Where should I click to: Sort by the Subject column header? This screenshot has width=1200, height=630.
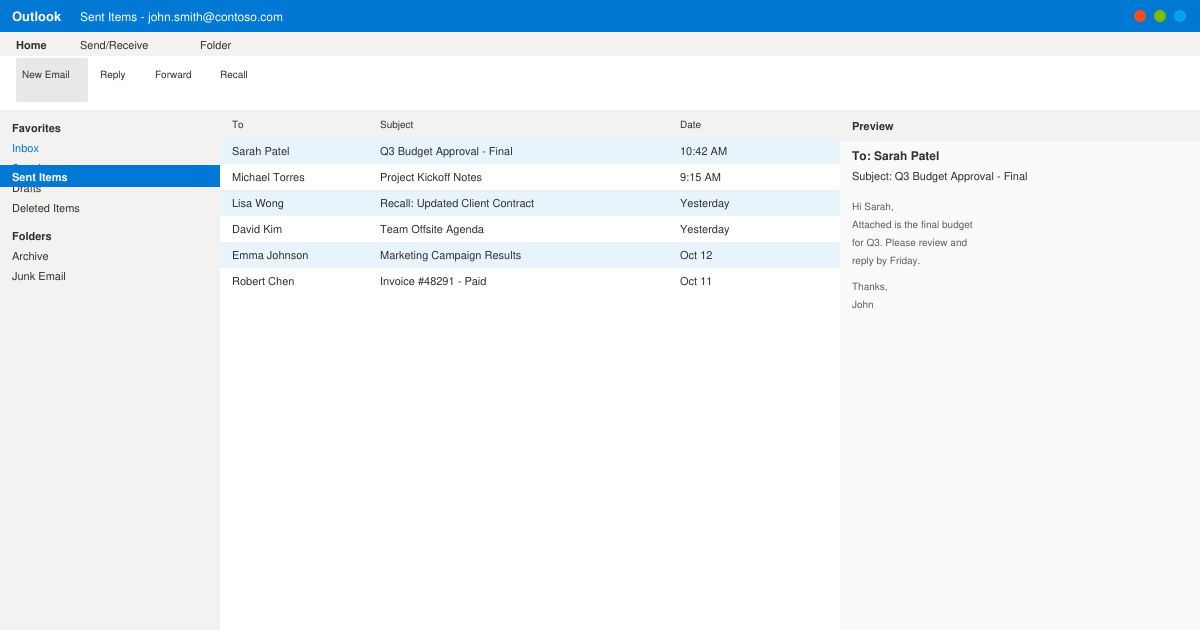[397, 125]
